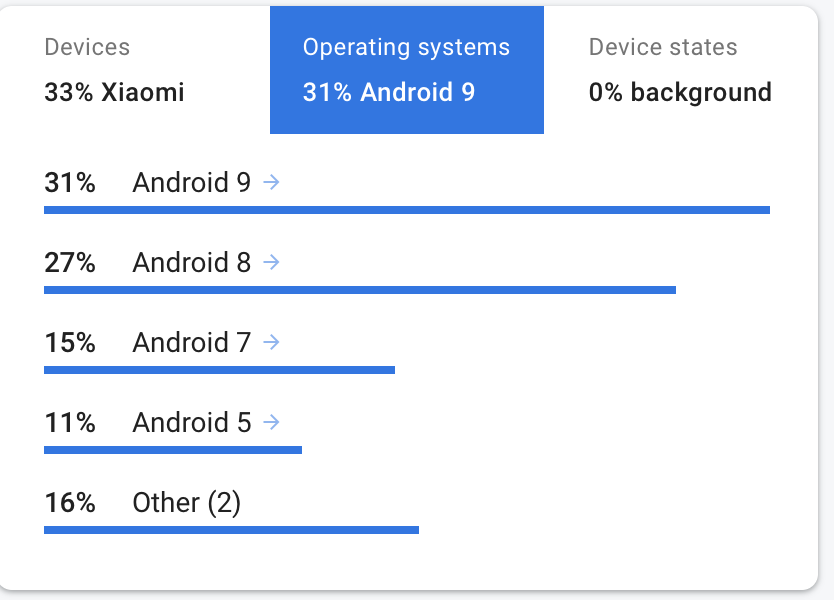Click the Android 7 blue bar

(220, 368)
